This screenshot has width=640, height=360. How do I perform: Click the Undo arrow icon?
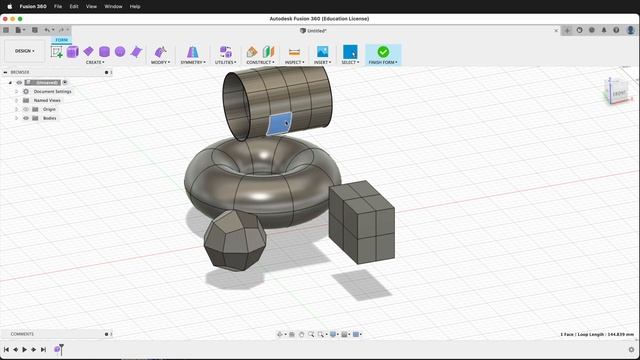click(47, 30)
